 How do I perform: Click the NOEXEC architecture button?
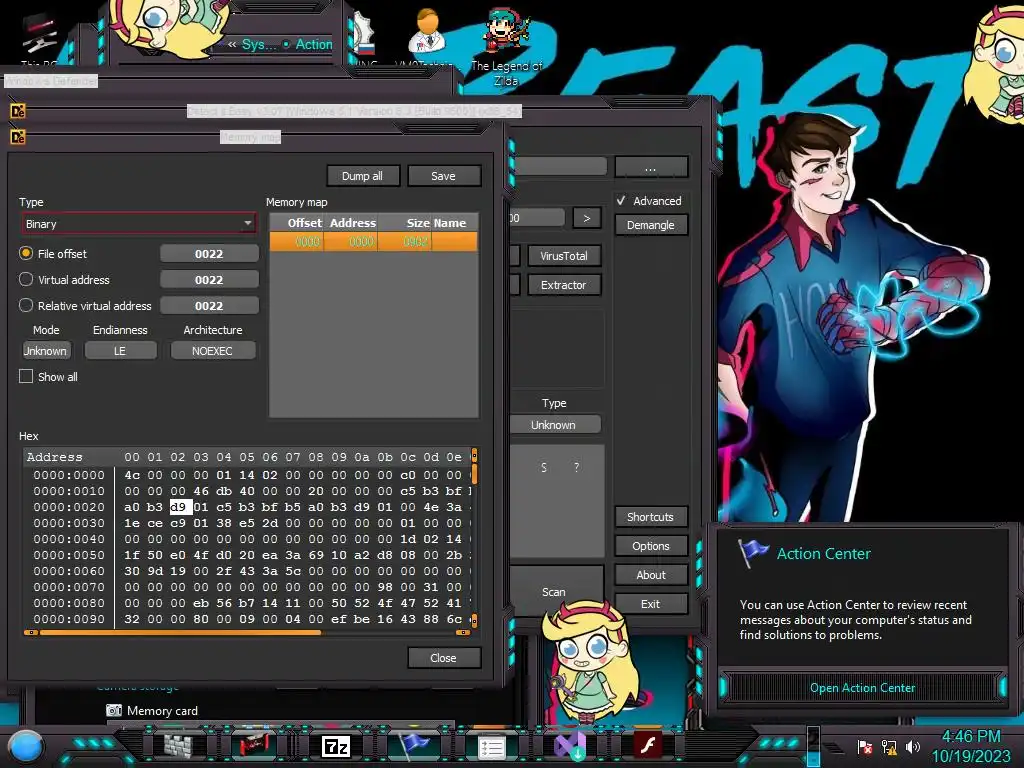[212, 351]
